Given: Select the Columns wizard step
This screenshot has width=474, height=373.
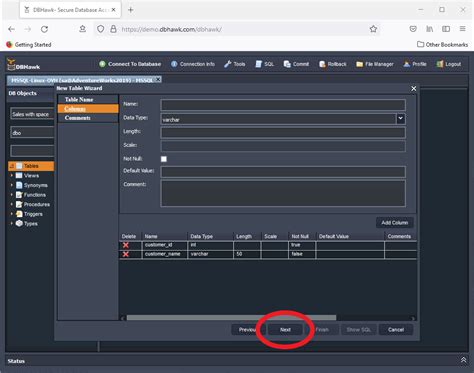Looking at the screenshot, I should (88, 109).
